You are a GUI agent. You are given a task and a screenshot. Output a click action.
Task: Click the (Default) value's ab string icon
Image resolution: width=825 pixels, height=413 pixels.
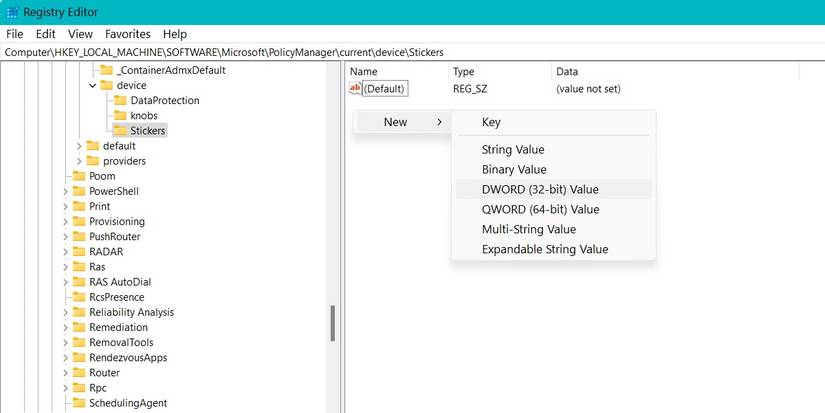coord(355,88)
